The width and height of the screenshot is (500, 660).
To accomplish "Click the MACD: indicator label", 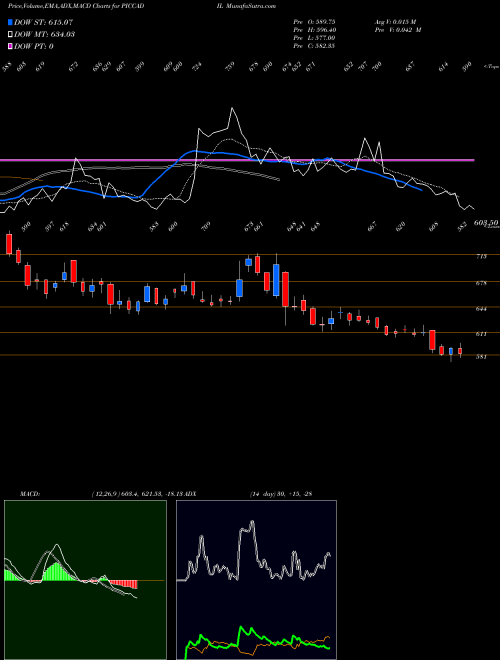I will (x=29, y=494).
